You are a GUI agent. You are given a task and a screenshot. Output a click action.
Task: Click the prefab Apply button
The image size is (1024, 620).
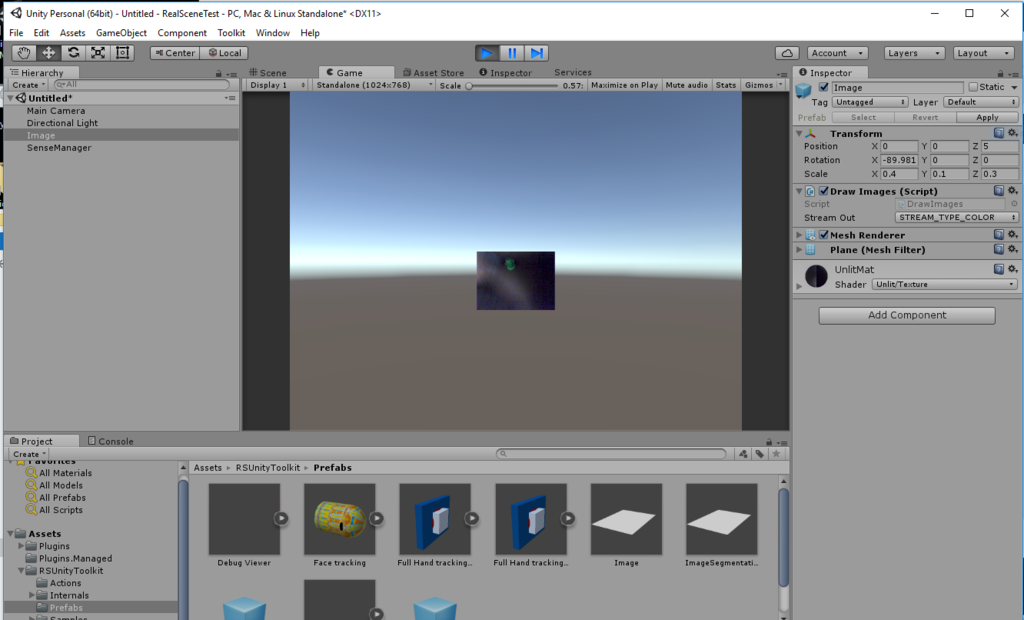point(987,117)
